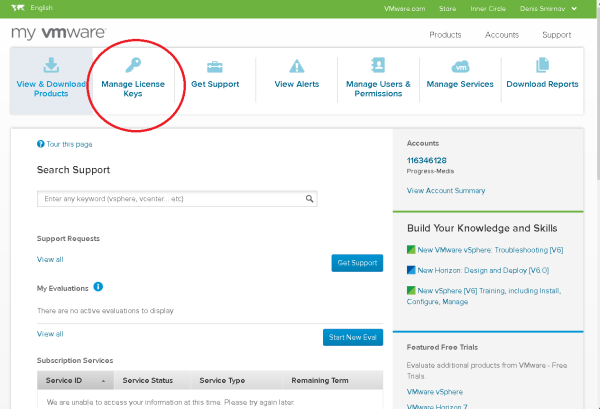Click the English language link

pos(41,8)
